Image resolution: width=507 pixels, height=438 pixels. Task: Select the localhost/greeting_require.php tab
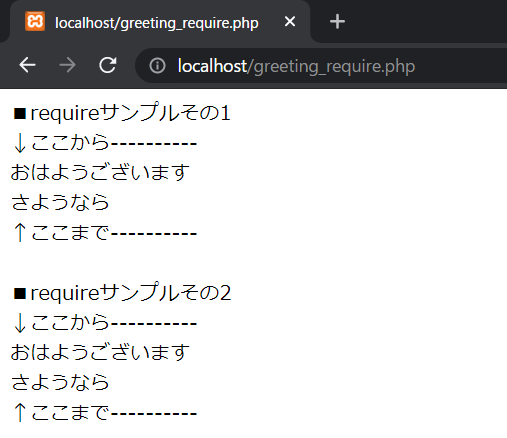click(x=160, y=22)
